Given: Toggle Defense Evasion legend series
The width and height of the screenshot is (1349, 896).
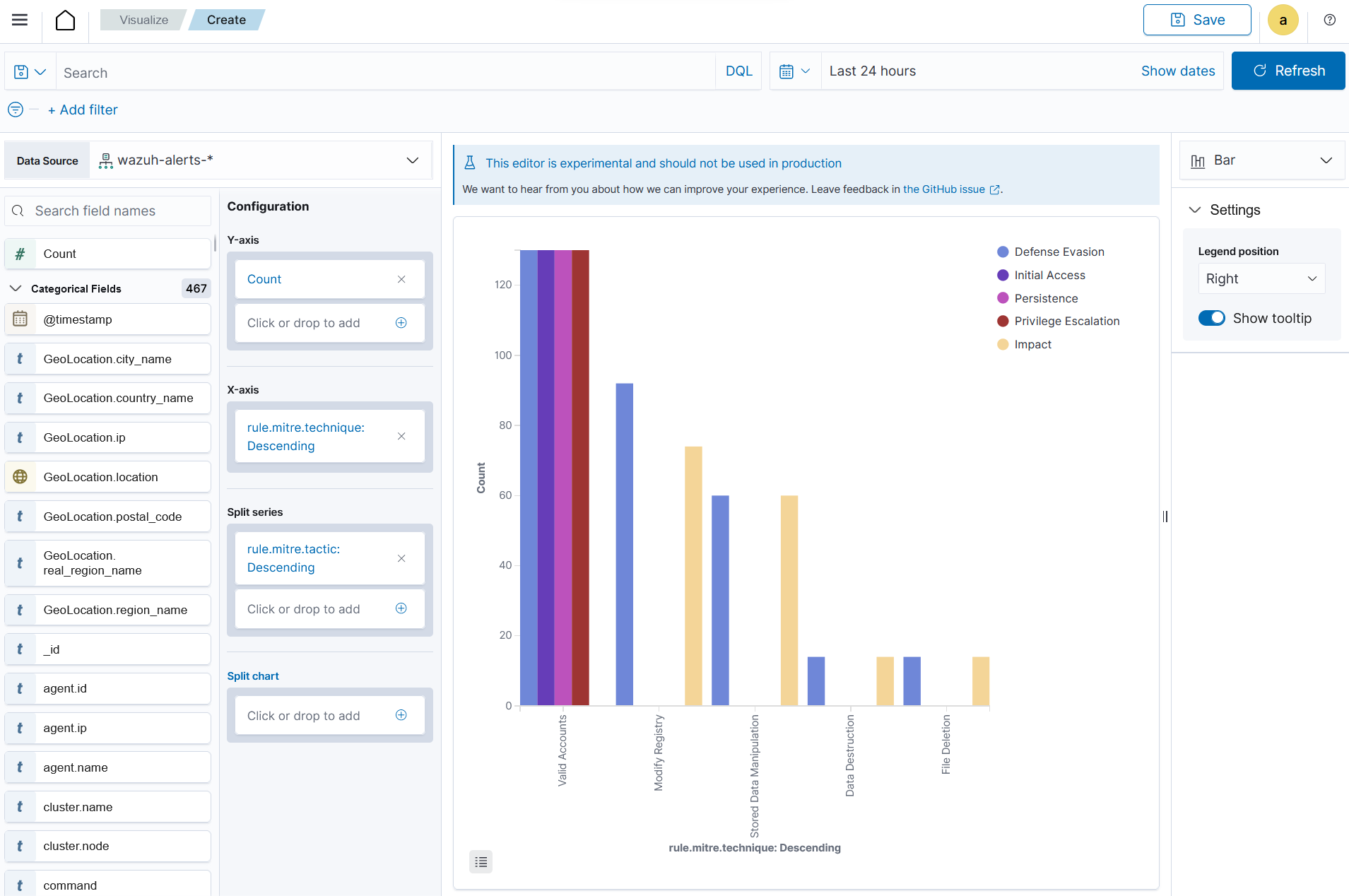Looking at the screenshot, I should click(1050, 252).
